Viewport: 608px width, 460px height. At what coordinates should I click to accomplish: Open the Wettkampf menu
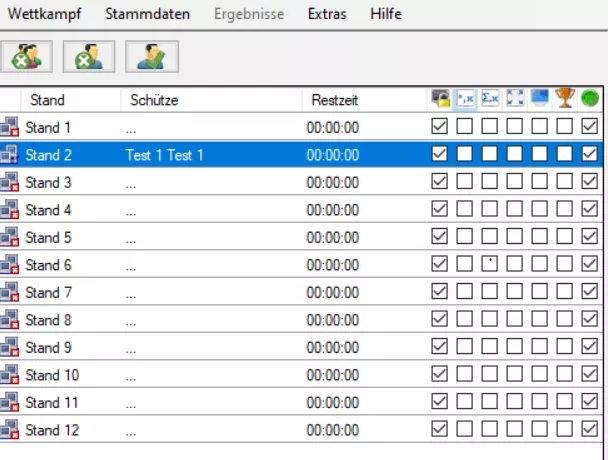click(45, 15)
